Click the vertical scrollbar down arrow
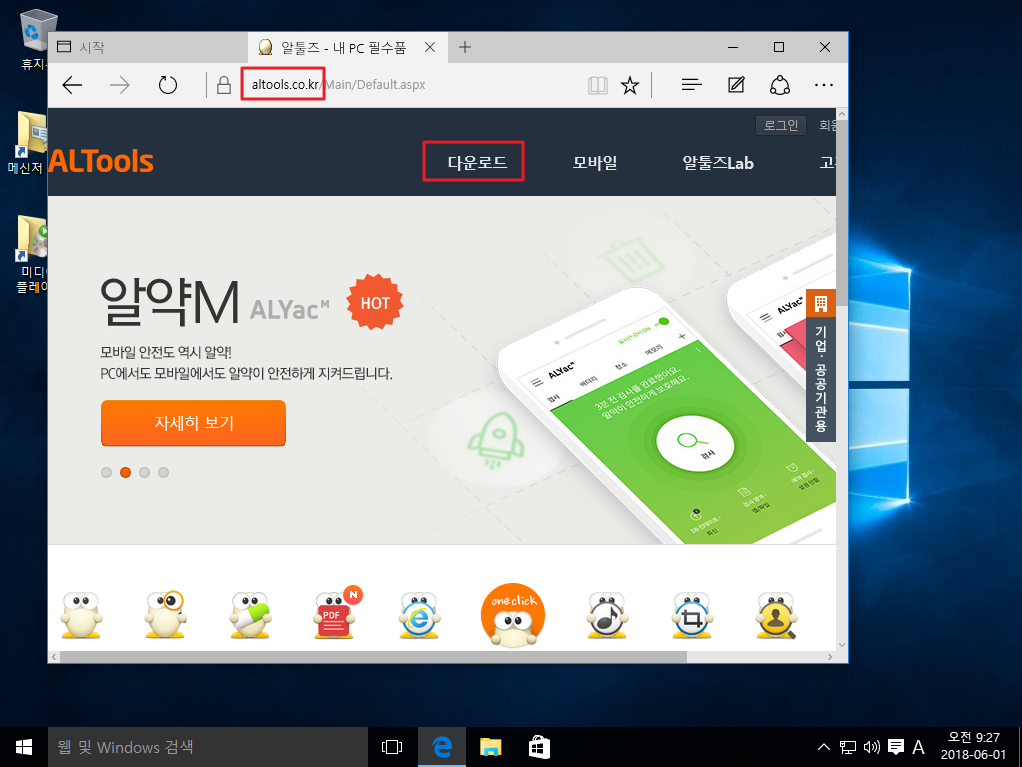 point(841,645)
